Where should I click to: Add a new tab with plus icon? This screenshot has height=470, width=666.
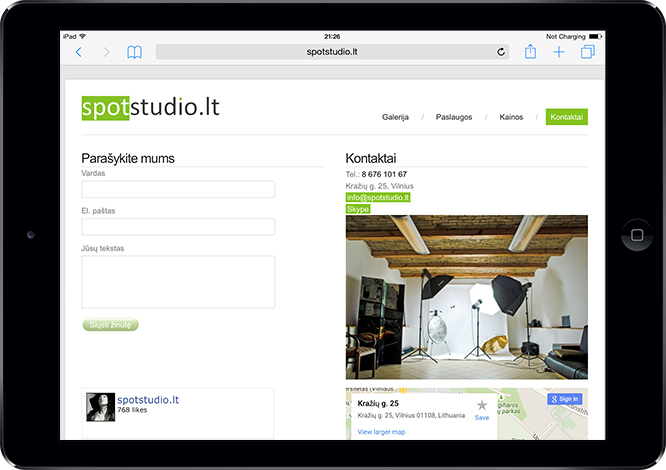click(559, 52)
